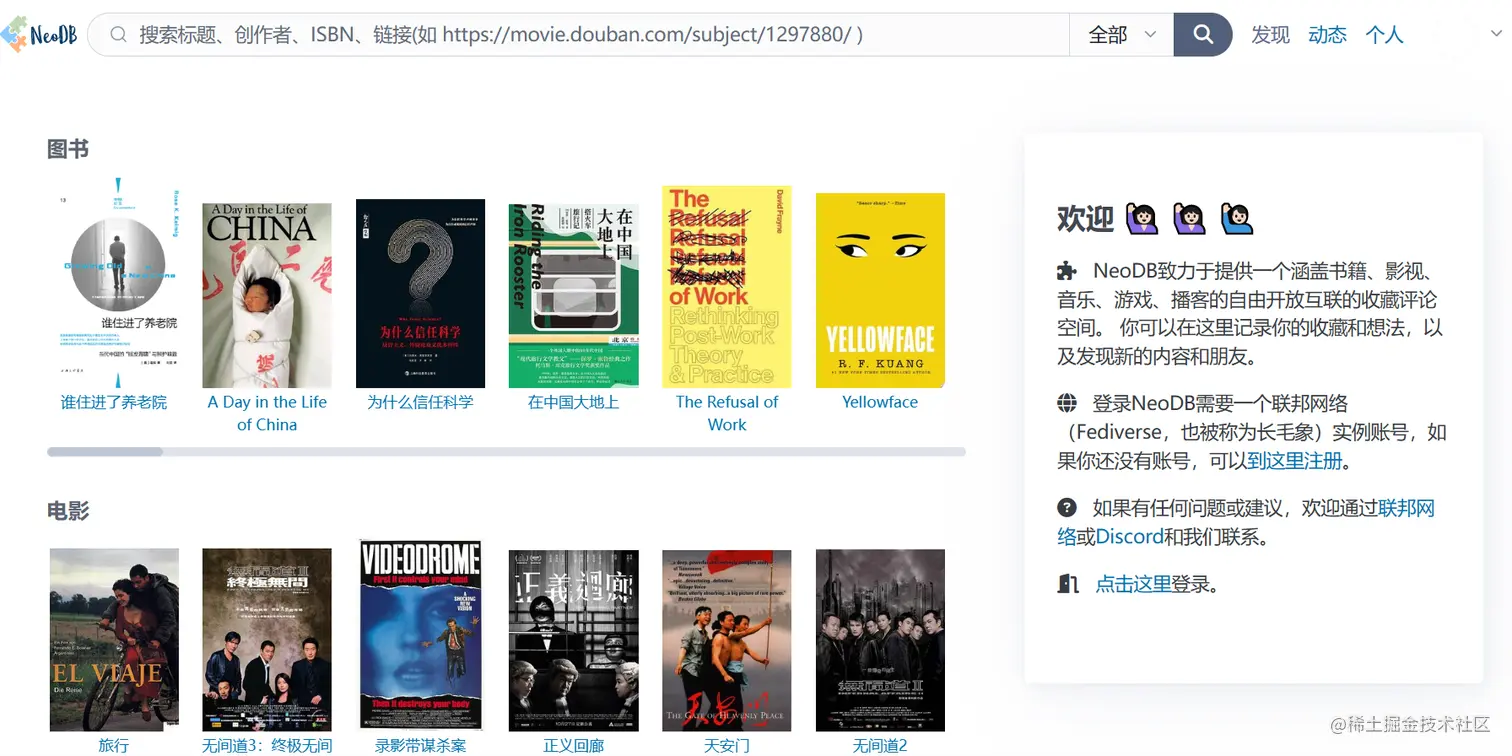1512x756 pixels.
Task: Click the magnifier search button
Action: tap(1203, 35)
